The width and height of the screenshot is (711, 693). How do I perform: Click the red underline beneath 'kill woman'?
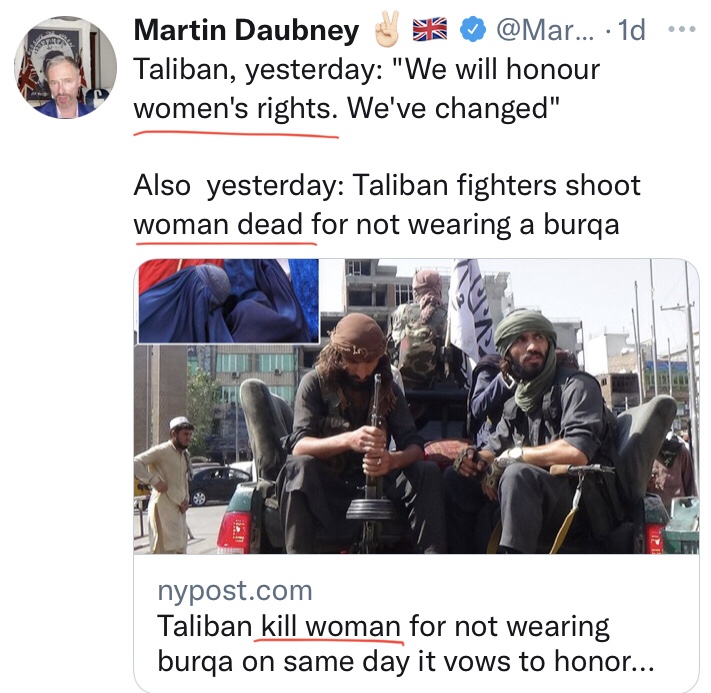coord(329,640)
